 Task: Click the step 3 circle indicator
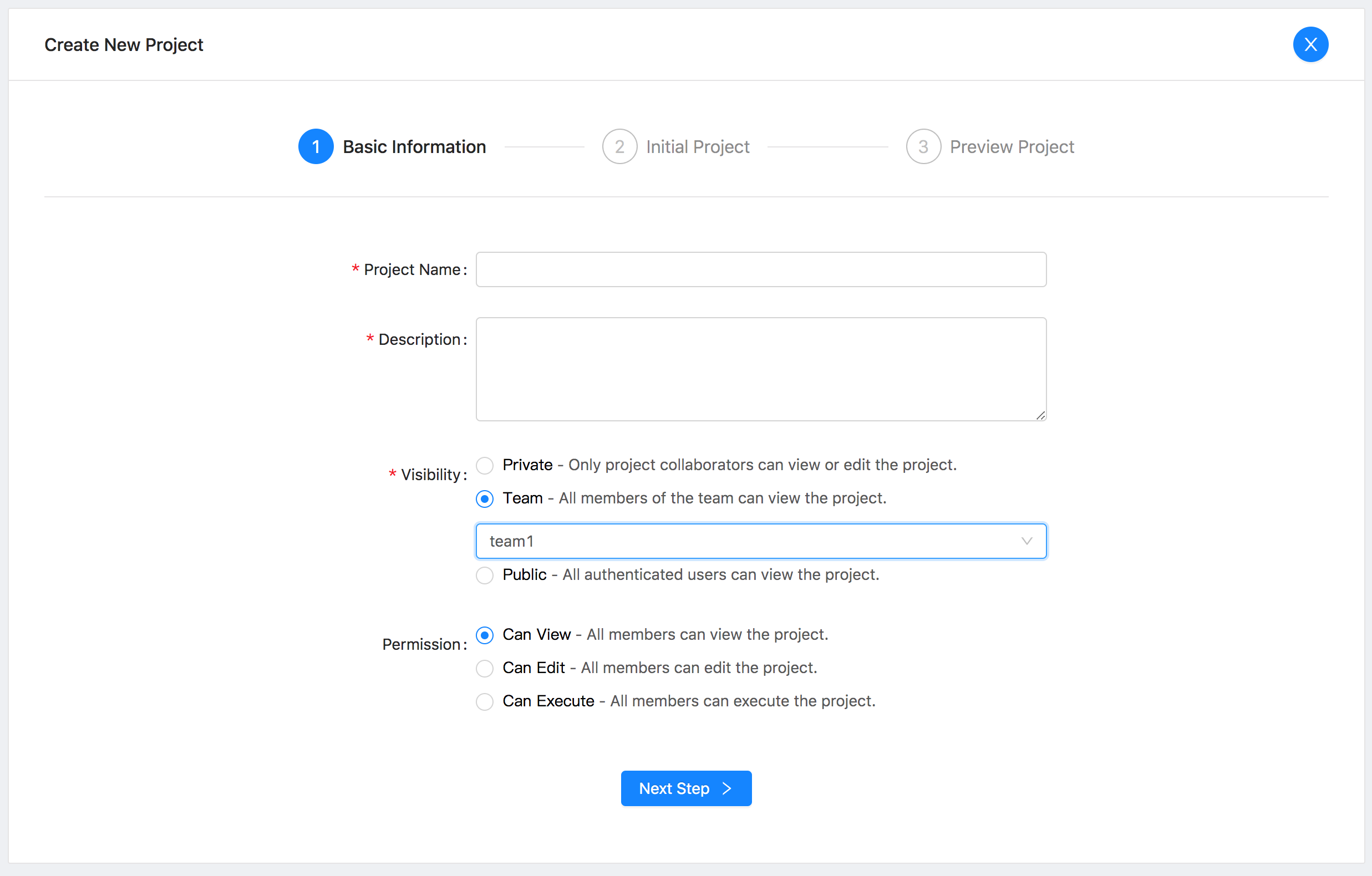tap(923, 146)
